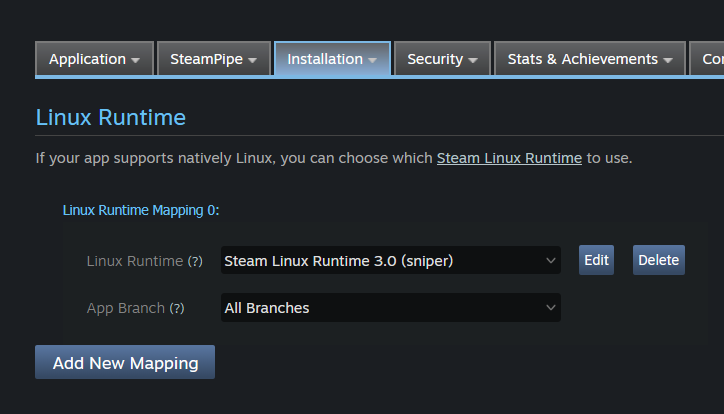Expand the App Branch dropdown
Image resolution: width=724 pixels, height=414 pixels.
point(390,308)
